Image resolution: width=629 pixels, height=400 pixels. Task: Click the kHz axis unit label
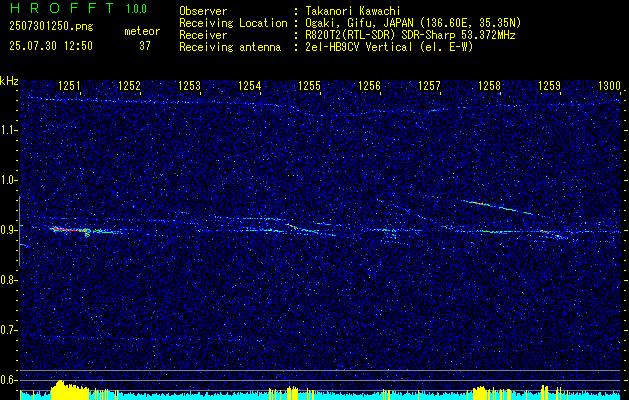point(9,81)
